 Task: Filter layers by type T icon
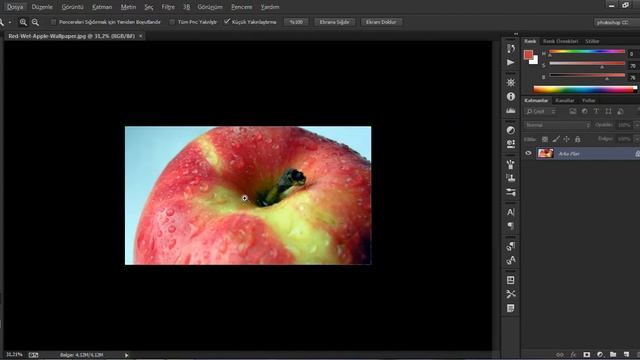click(596, 111)
